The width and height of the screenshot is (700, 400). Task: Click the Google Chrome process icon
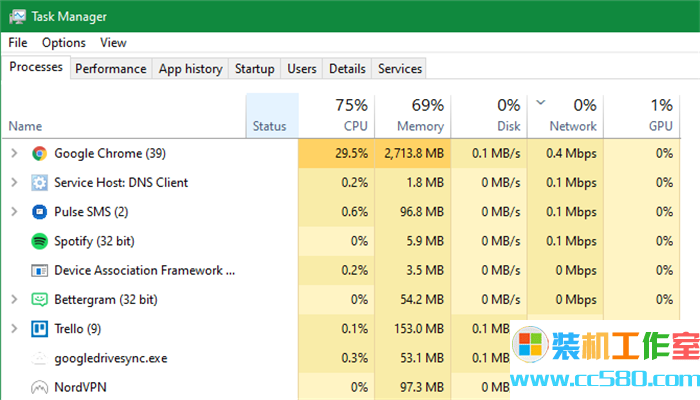(x=39, y=154)
